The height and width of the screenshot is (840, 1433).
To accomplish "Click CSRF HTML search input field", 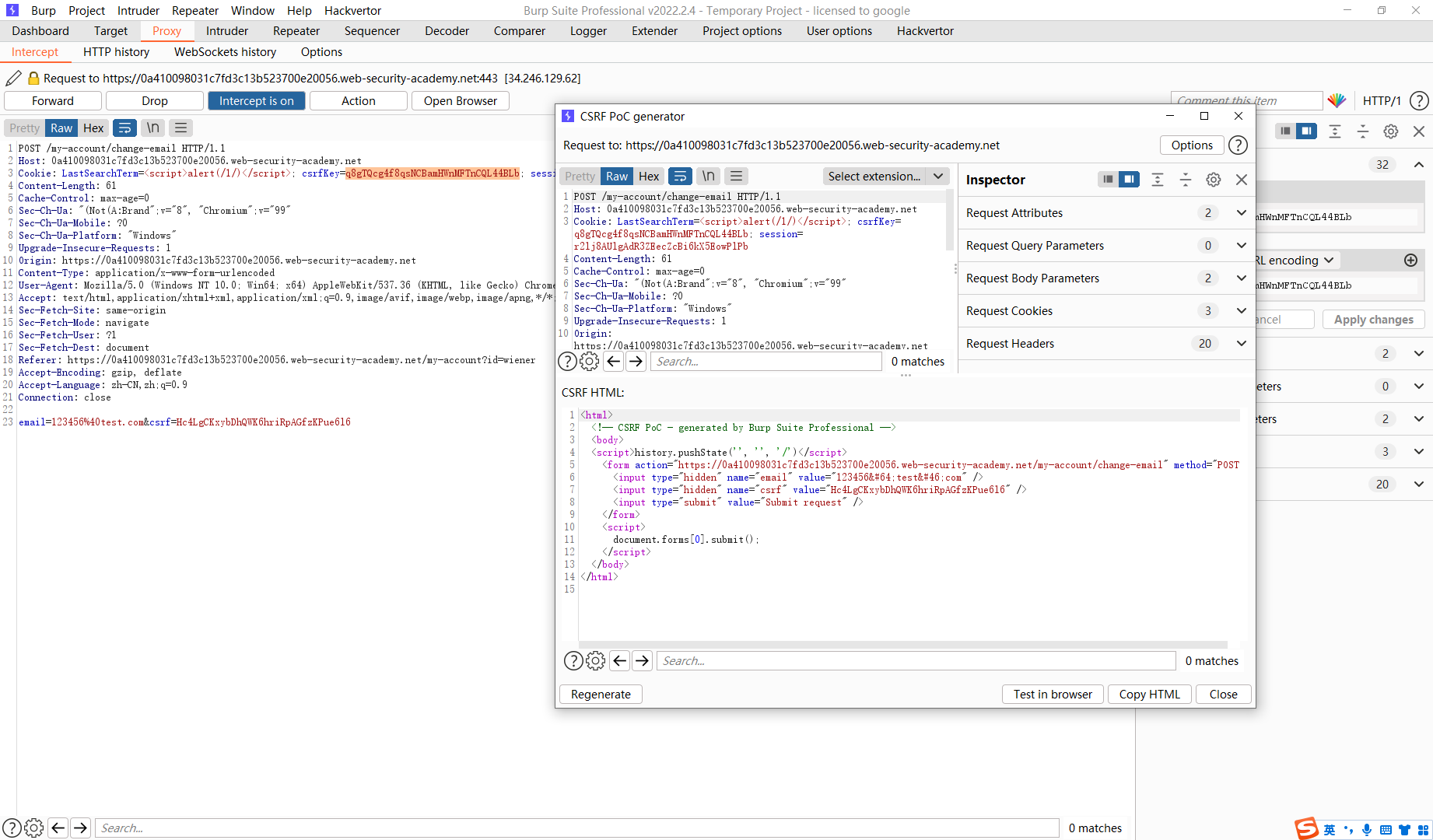I will click(916, 660).
